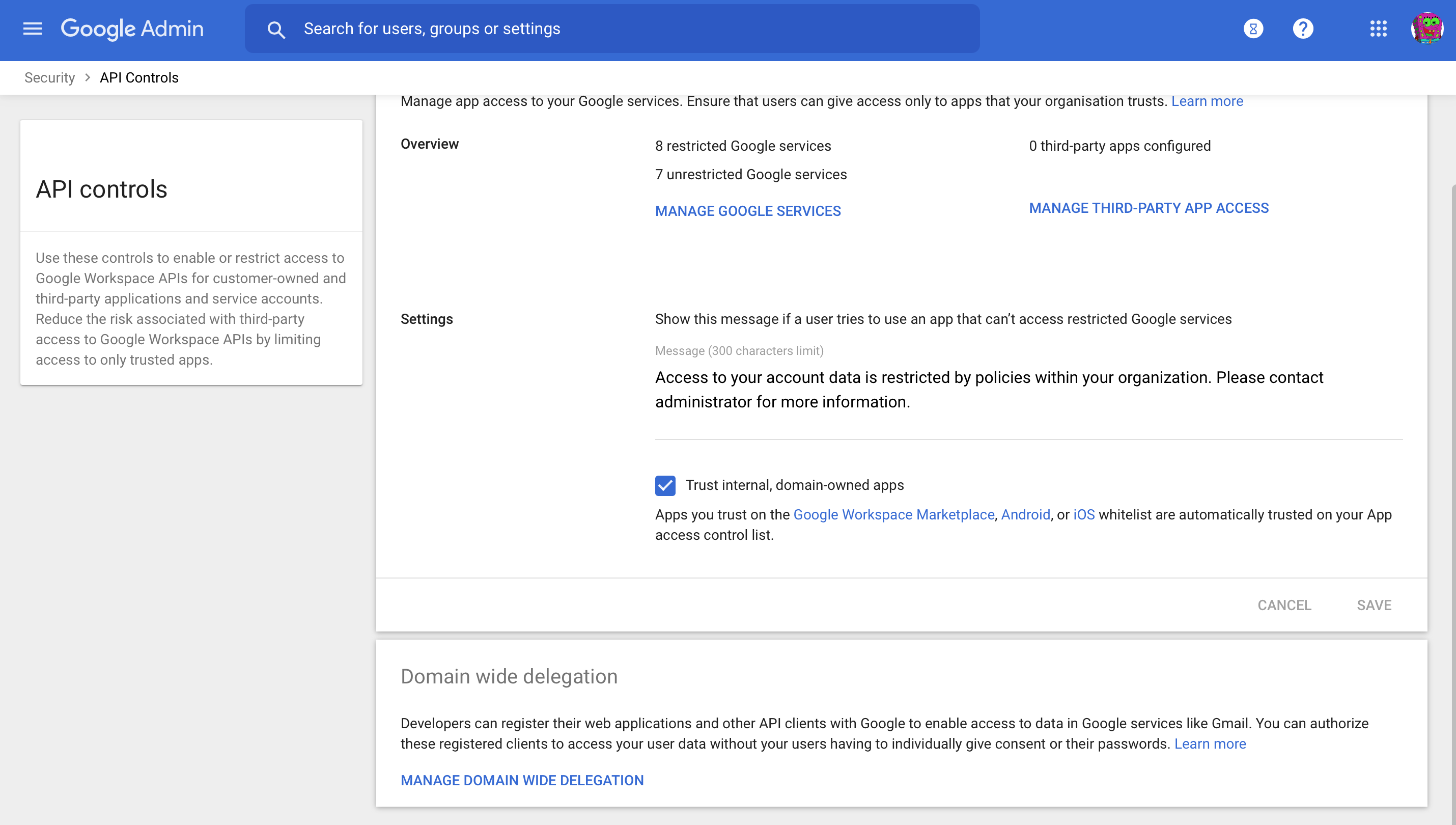1456x825 pixels.
Task: Open the Google apps grid
Action: pyautogui.click(x=1379, y=29)
